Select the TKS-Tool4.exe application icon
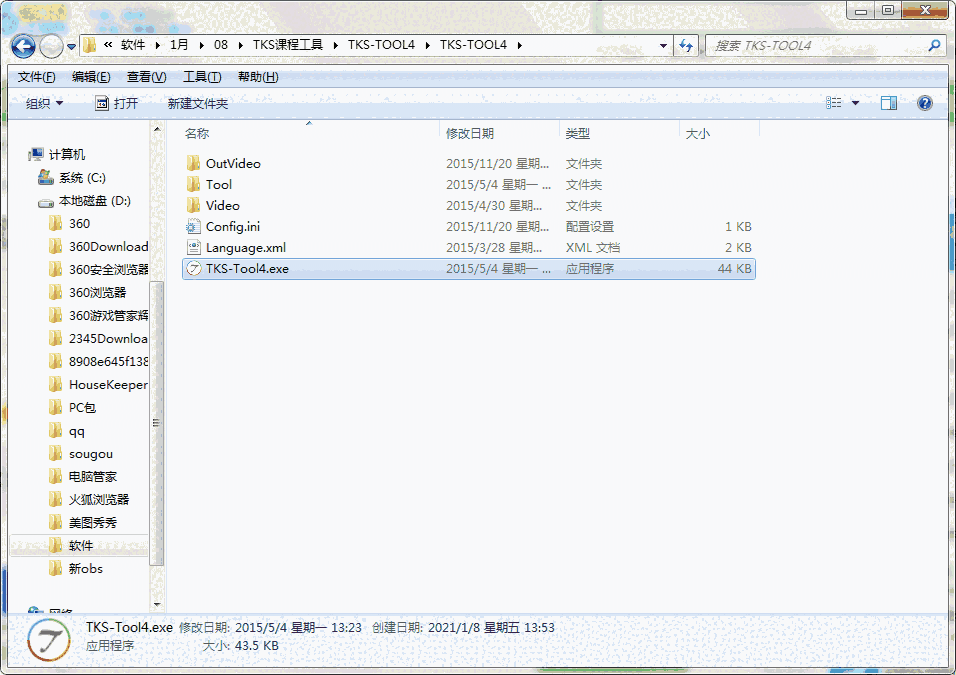This screenshot has width=956, height=675. 193,269
